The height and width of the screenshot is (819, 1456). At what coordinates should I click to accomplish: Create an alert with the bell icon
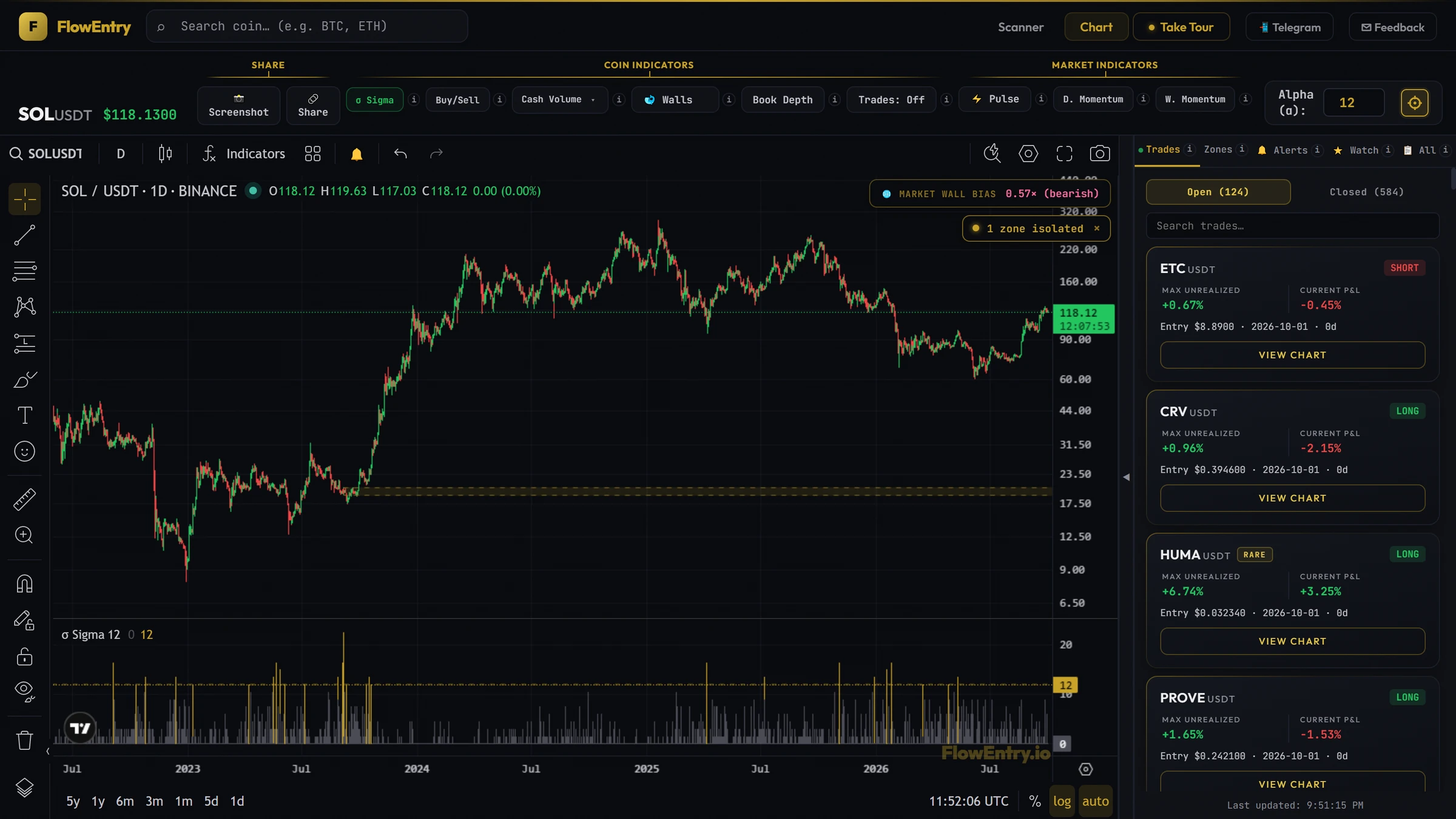(357, 153)
